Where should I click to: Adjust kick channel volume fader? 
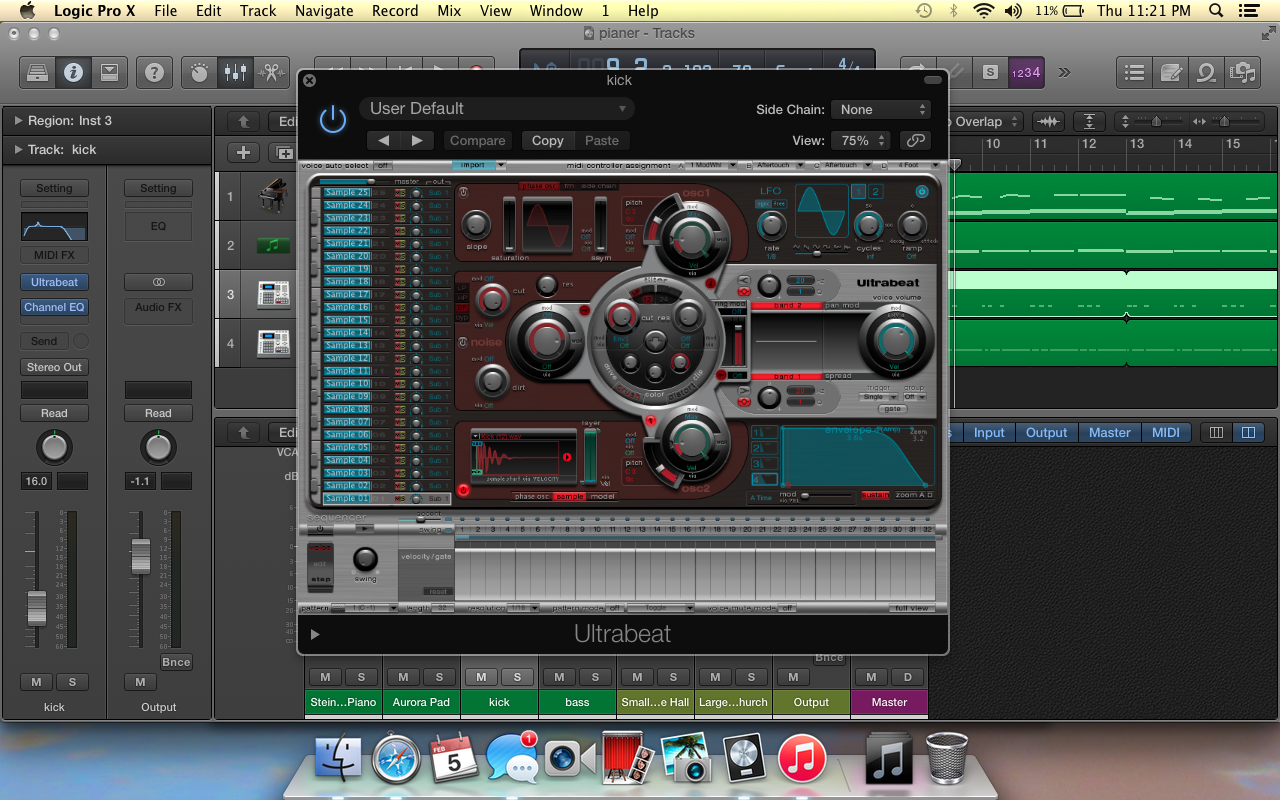pyautogui.click(x=36, y=606)
